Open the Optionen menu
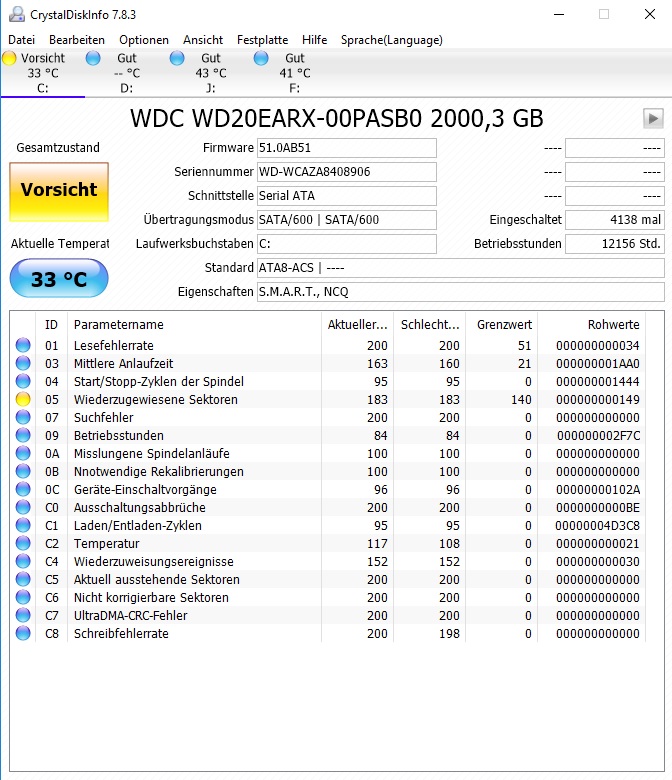 [x=144, y=40]
